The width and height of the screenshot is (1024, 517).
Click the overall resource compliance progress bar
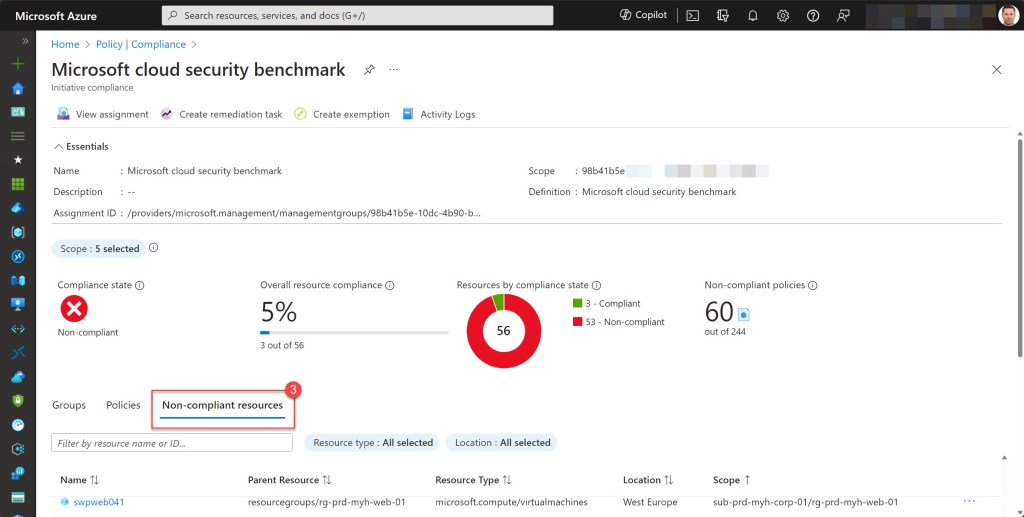(x=354, y=332)
